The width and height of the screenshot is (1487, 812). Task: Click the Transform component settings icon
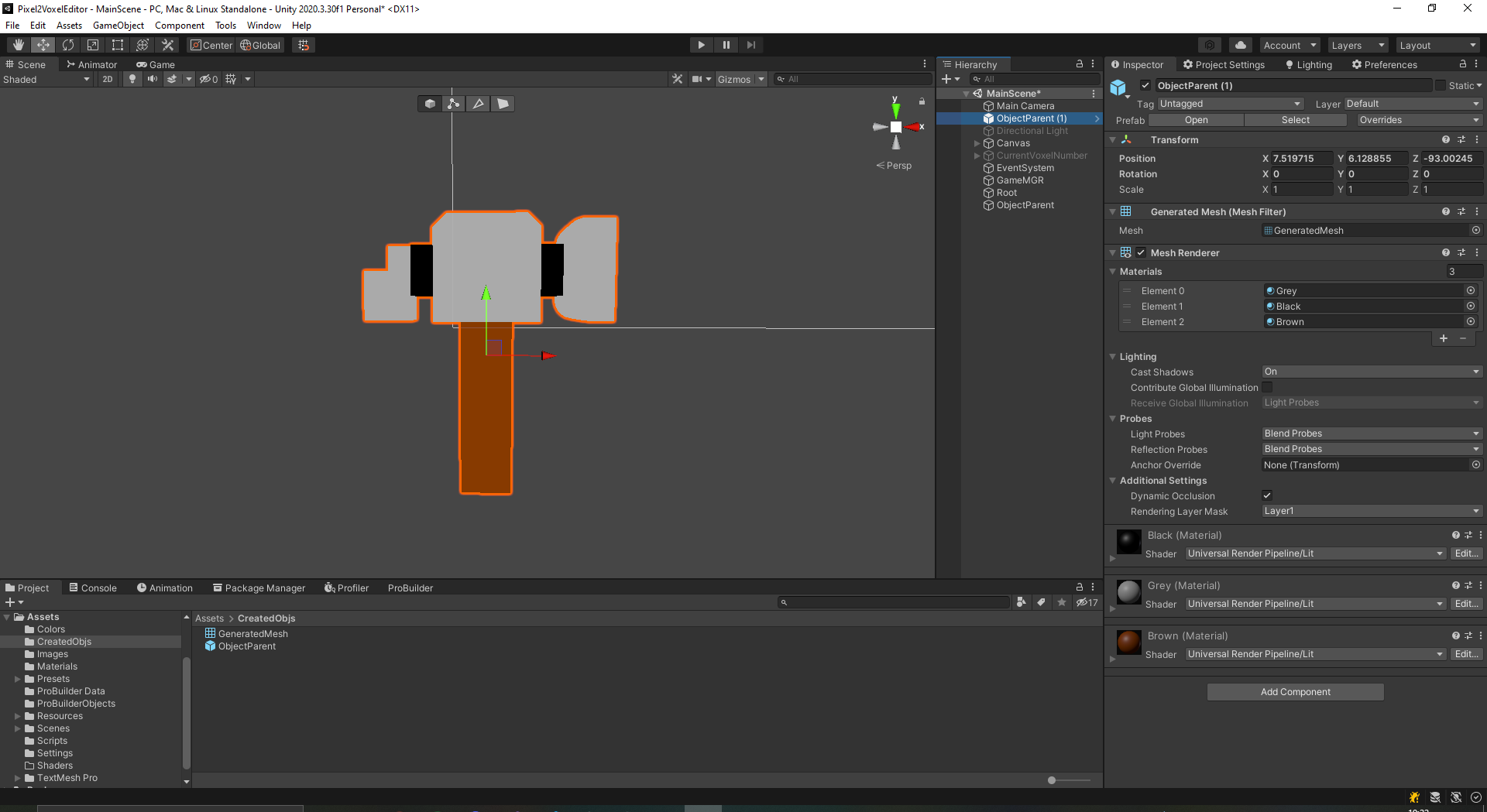click(x=1461, y=140)
